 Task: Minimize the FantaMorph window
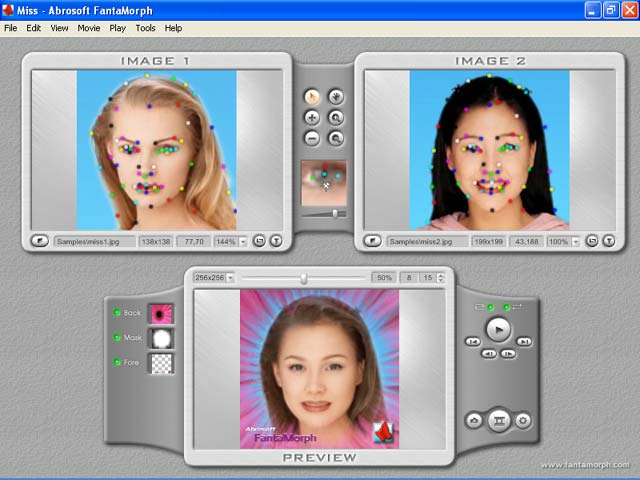593,10
